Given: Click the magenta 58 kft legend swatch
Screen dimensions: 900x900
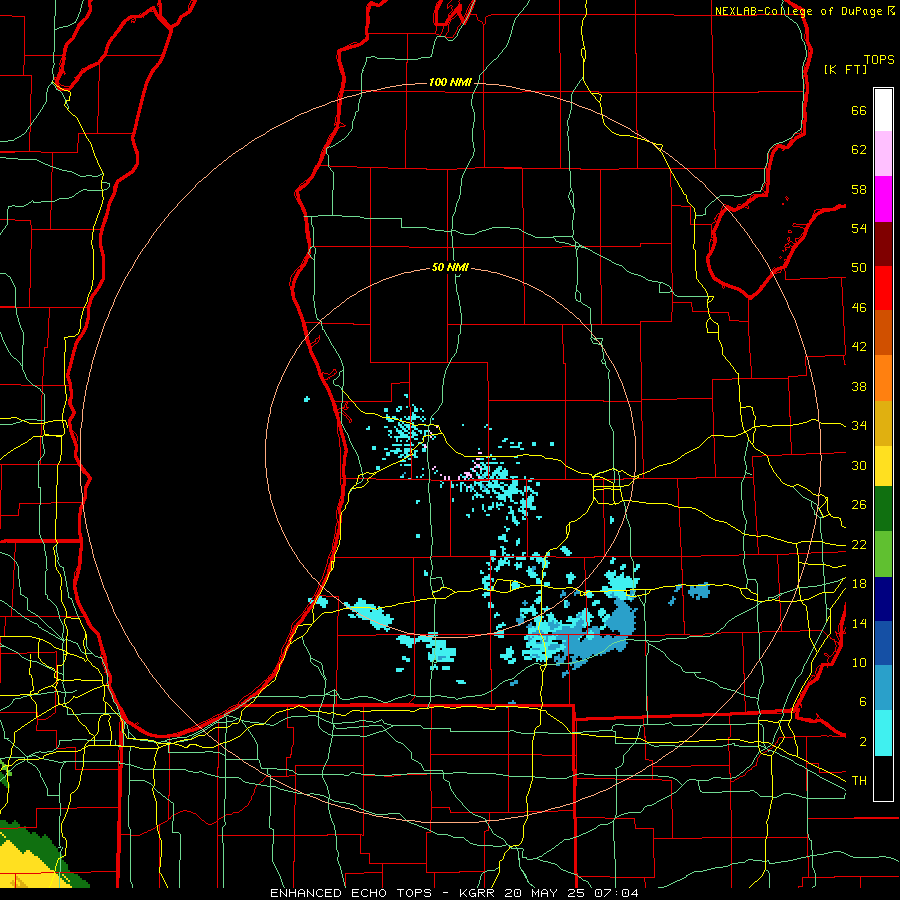Looking at the screenshot, I should coord(883,199).
